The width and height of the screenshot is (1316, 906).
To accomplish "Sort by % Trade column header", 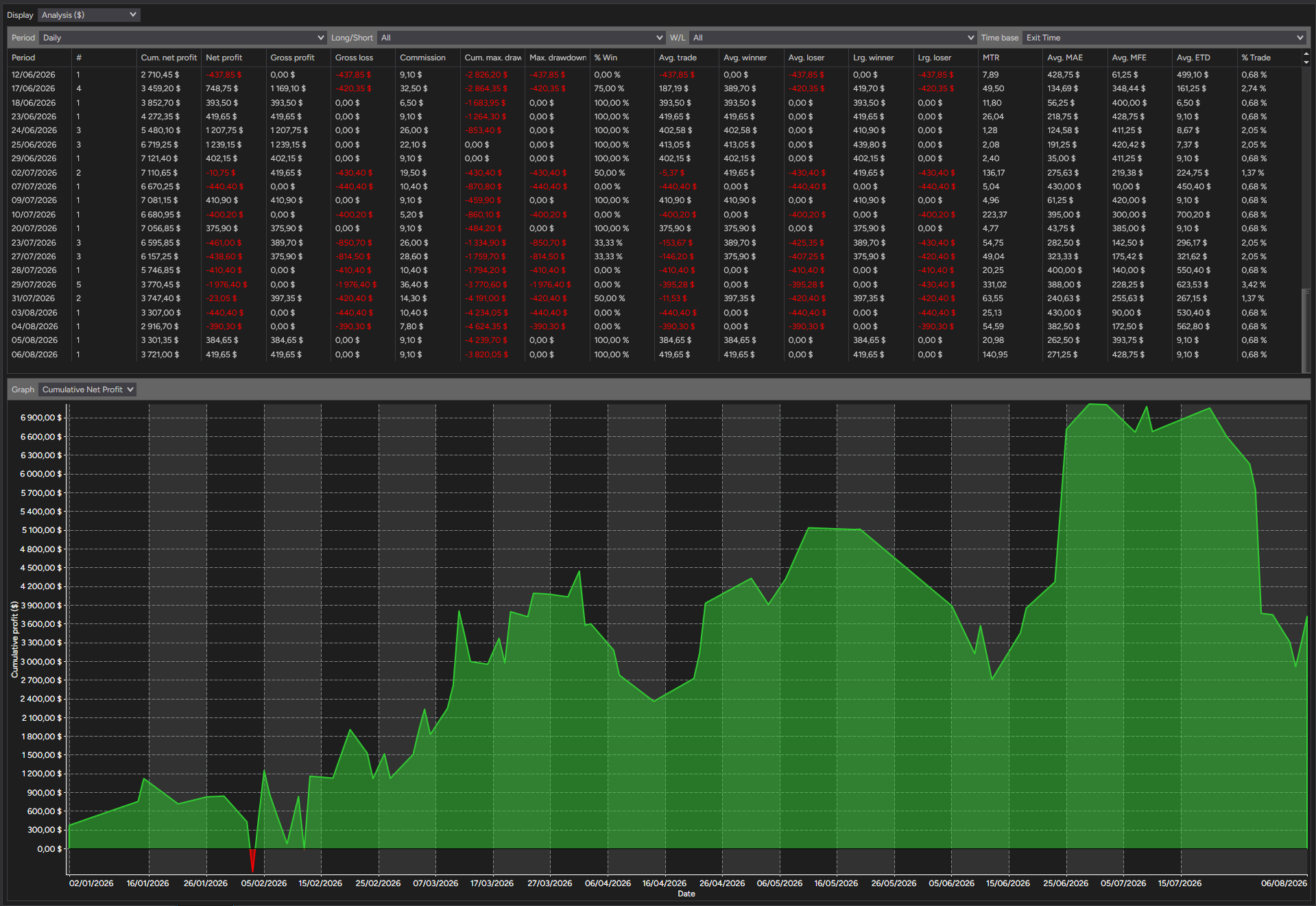I will point(1269,58).
